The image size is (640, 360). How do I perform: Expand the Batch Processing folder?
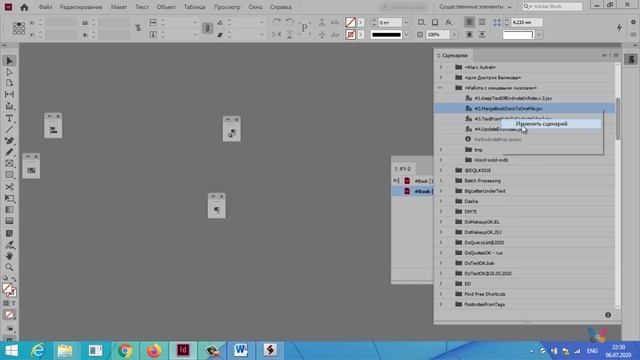(441, 180)
